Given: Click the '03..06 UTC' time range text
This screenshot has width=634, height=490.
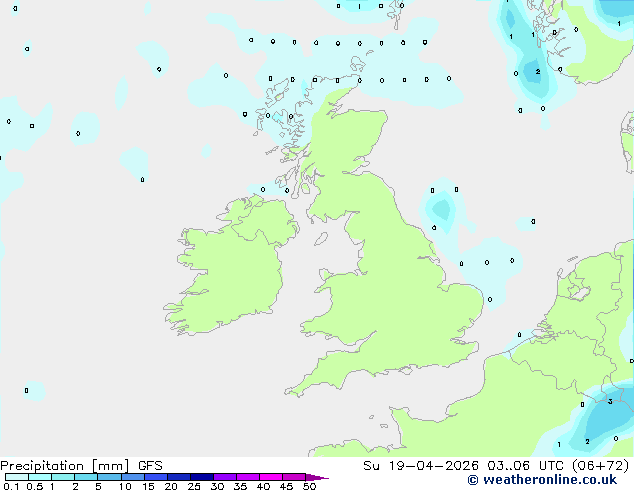Looking at the screenshot, I should coord(525,465).
